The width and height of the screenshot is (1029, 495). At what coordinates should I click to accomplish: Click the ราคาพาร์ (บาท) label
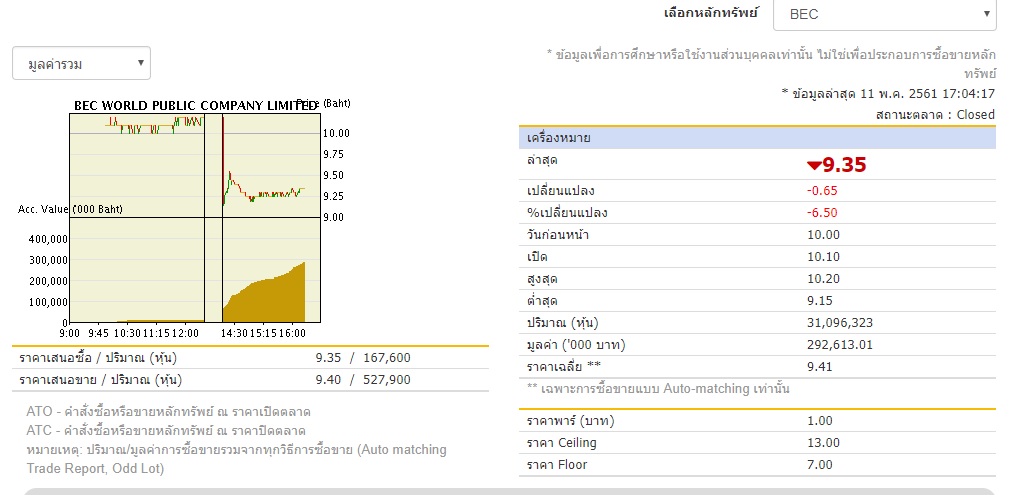coord(571,421)
